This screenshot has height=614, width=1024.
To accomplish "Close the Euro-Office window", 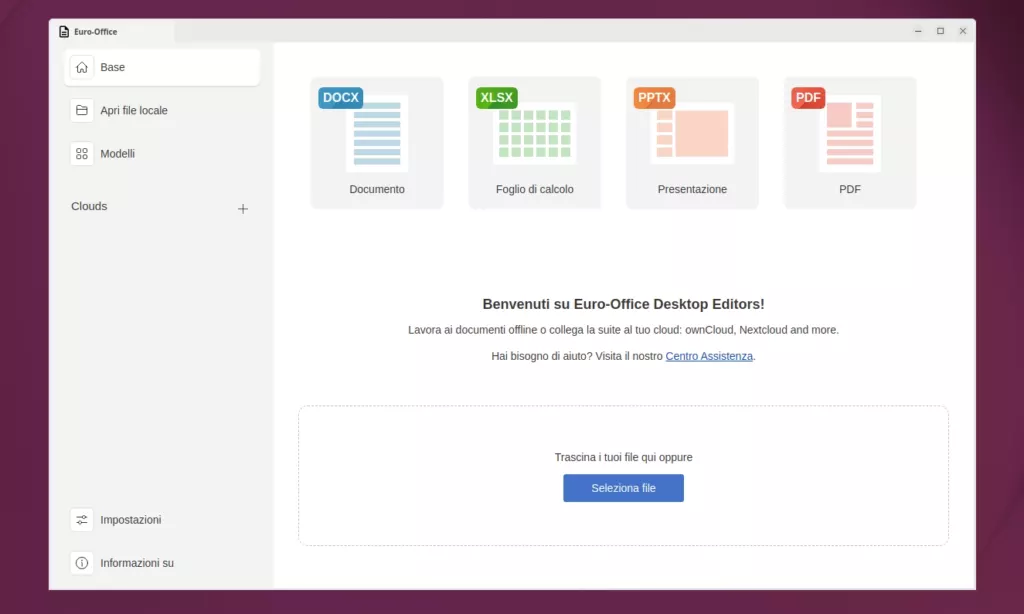I will tap(963, 31).
